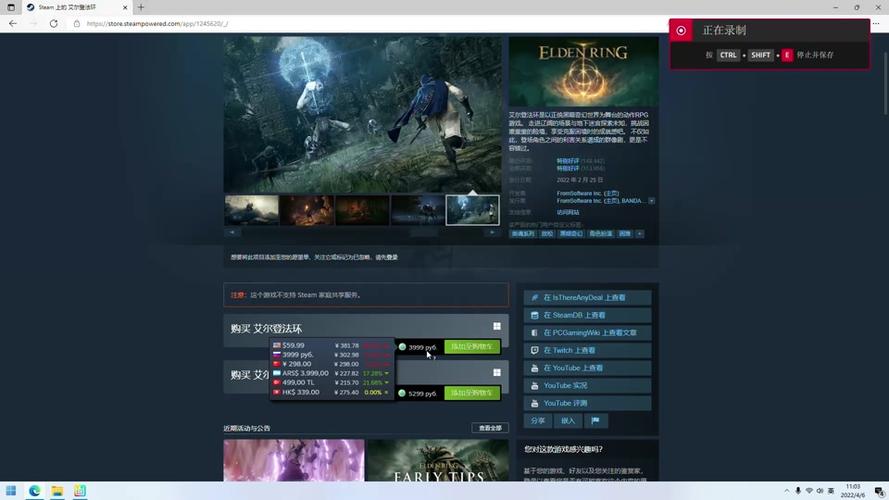View site info via the address bar lock icon

click(x=77, y=24)
